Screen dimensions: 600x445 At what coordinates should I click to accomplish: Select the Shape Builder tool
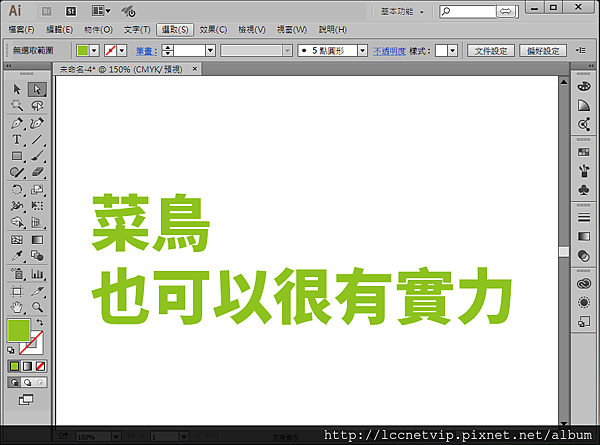coord(17,222)
